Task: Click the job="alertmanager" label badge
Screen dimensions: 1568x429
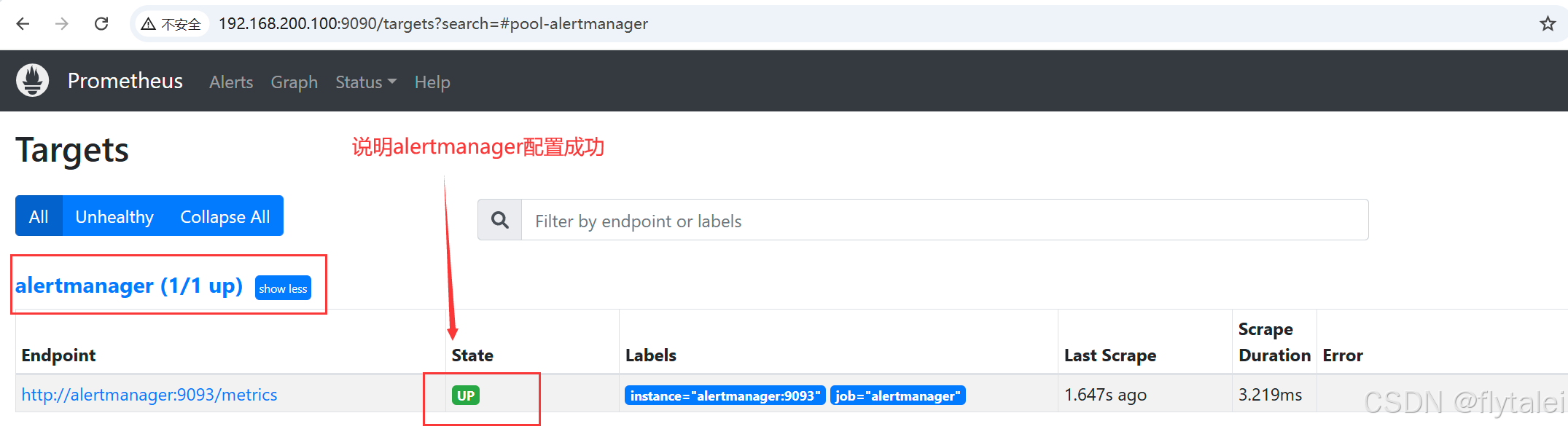Action: (x=897, y=395)
